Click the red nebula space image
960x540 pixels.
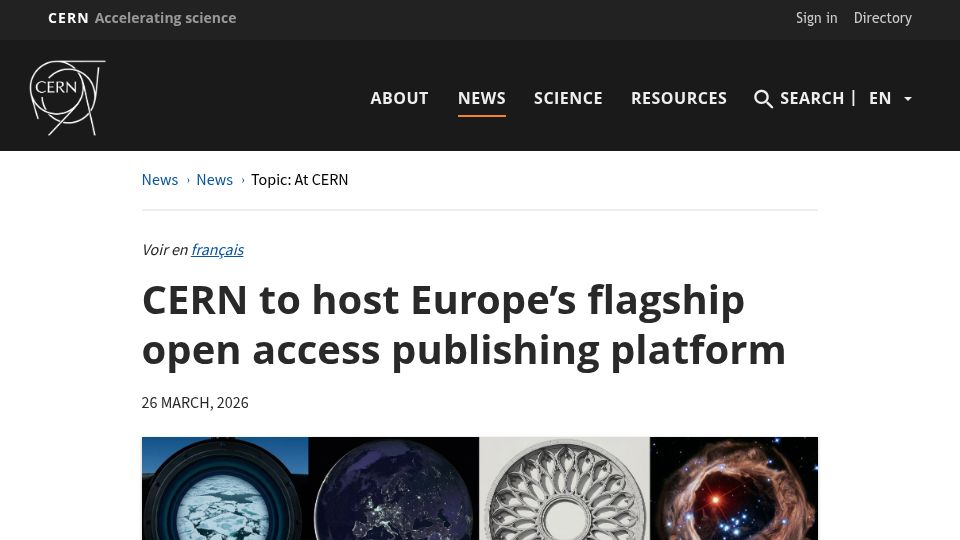733,489
